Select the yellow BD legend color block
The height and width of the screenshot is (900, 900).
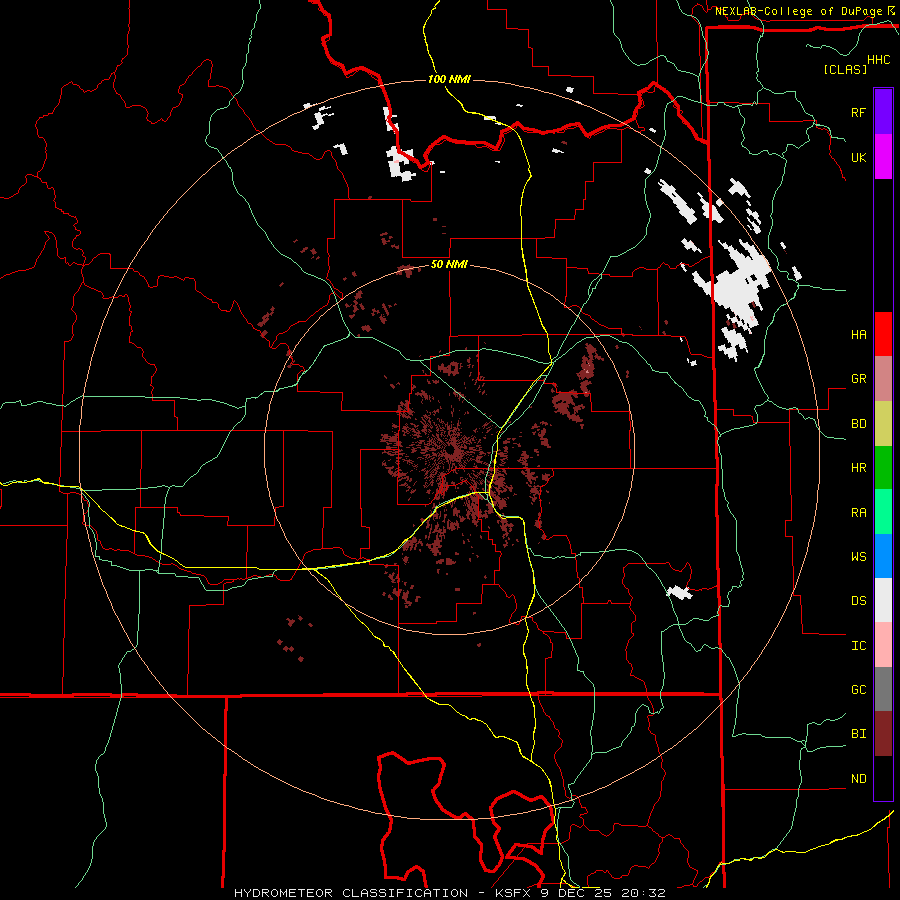(883, 424)
